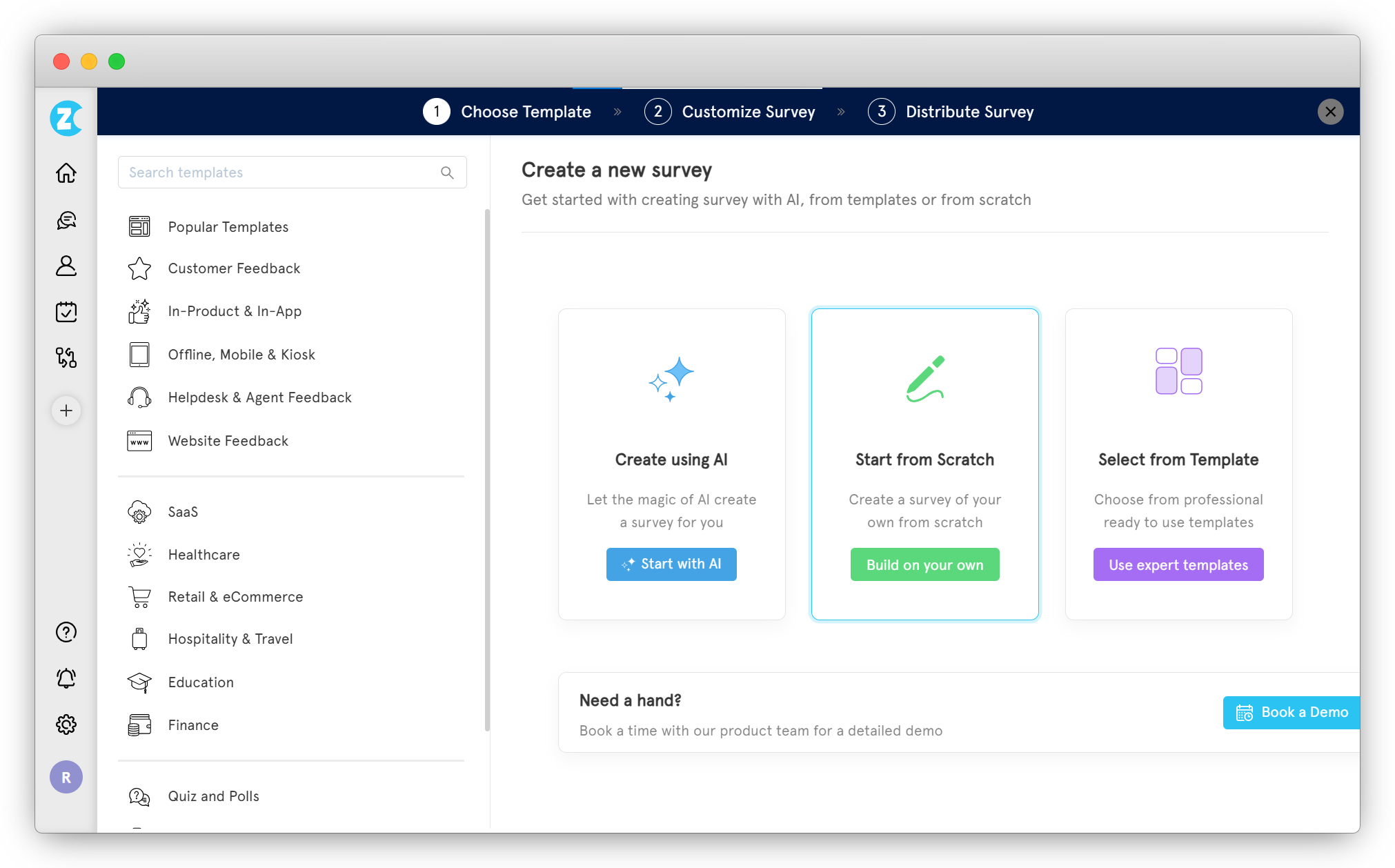The image size is (1395, 868).
Task: Click the Retail shopping cart icon
Action: click(x=139, y=597)
